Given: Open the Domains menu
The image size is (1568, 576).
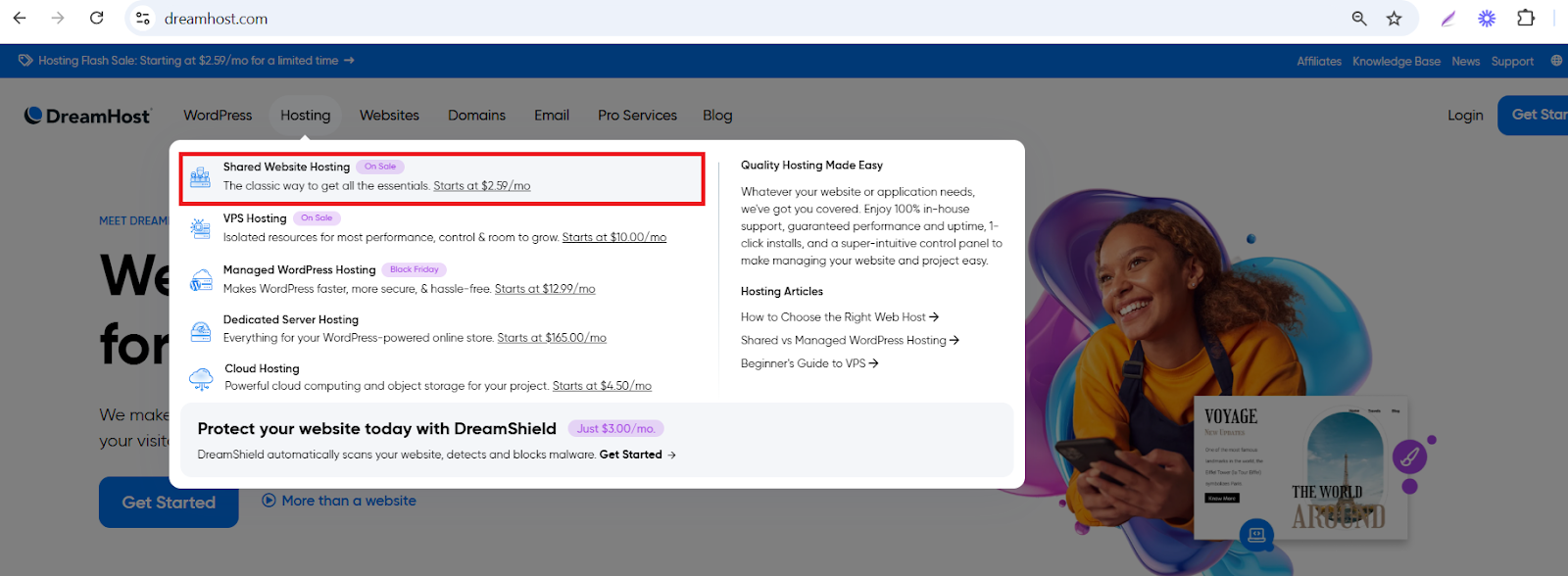Looking at the screenshot, I should click(476, 116).
